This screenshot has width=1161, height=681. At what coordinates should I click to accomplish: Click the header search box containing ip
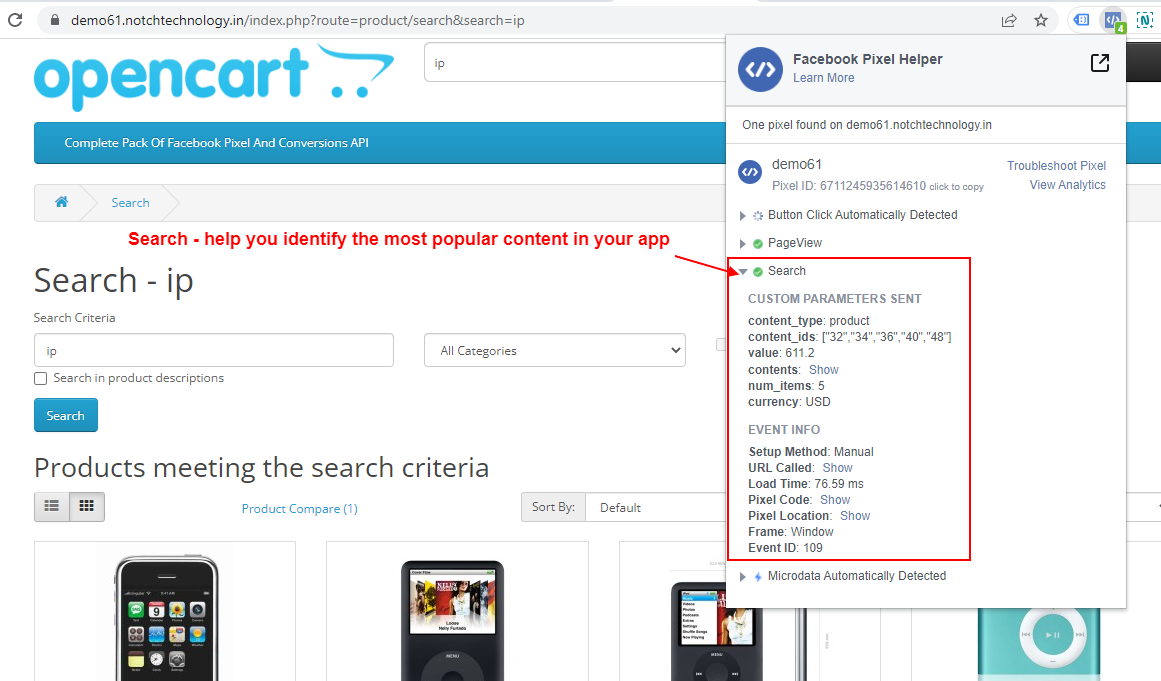point(575,63)
